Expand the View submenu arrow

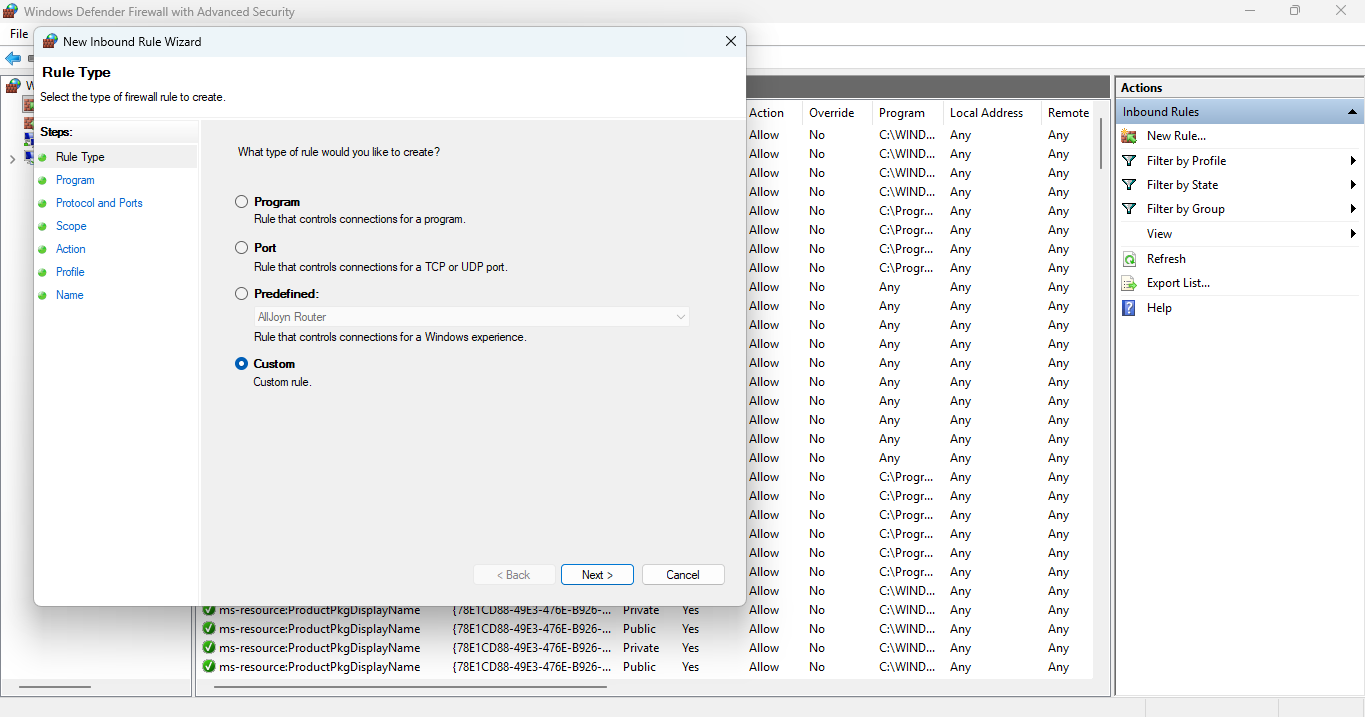(1353, 233)
